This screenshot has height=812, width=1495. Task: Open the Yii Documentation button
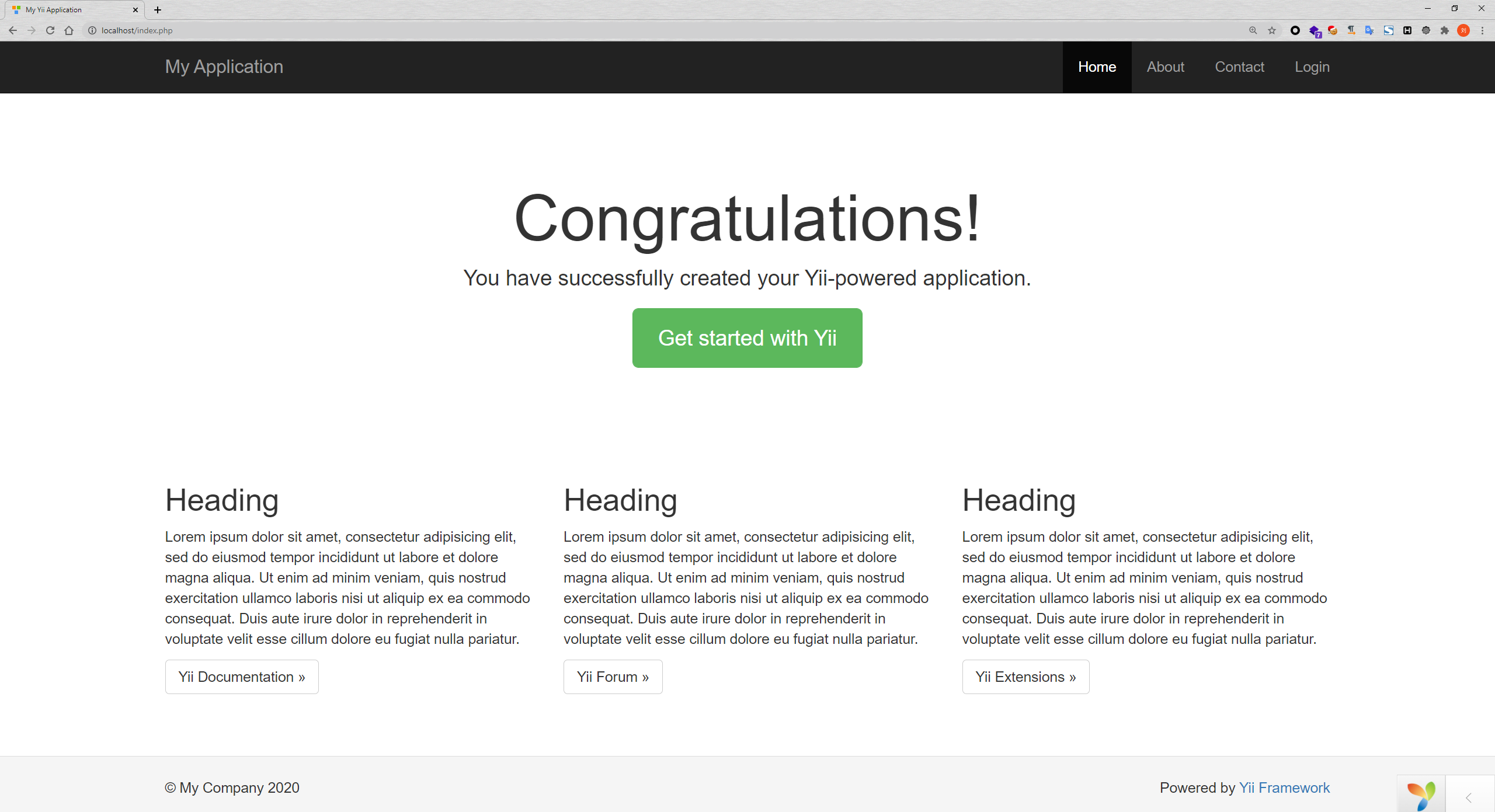242,677
